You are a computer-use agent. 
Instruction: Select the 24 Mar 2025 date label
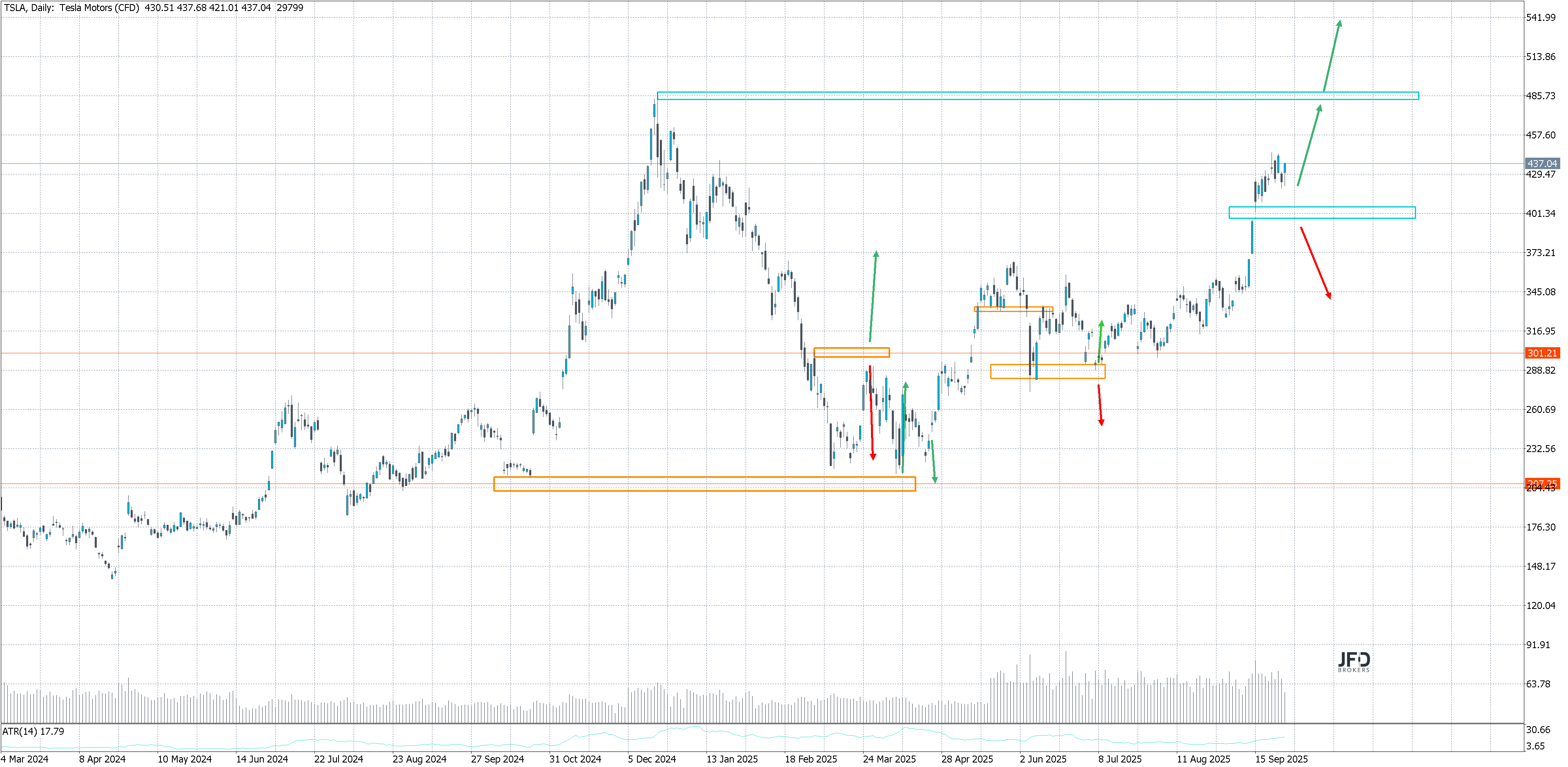pos(889,759)
